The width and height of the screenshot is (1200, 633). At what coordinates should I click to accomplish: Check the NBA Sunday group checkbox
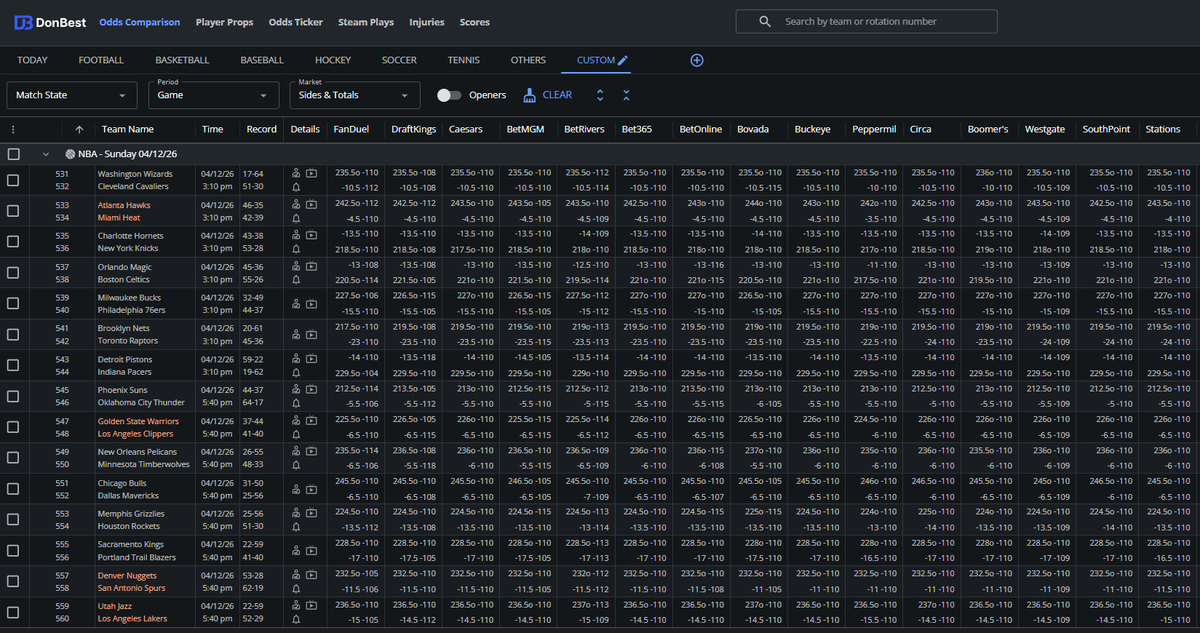coord(13,154)
